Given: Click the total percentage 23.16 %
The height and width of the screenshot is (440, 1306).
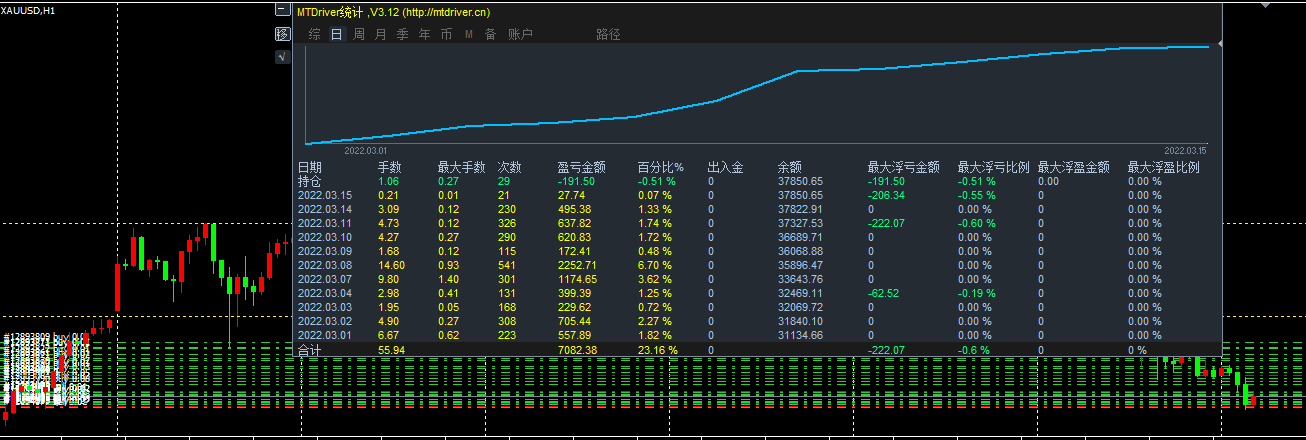Looking at the screenshot, I should click(658, 351).
